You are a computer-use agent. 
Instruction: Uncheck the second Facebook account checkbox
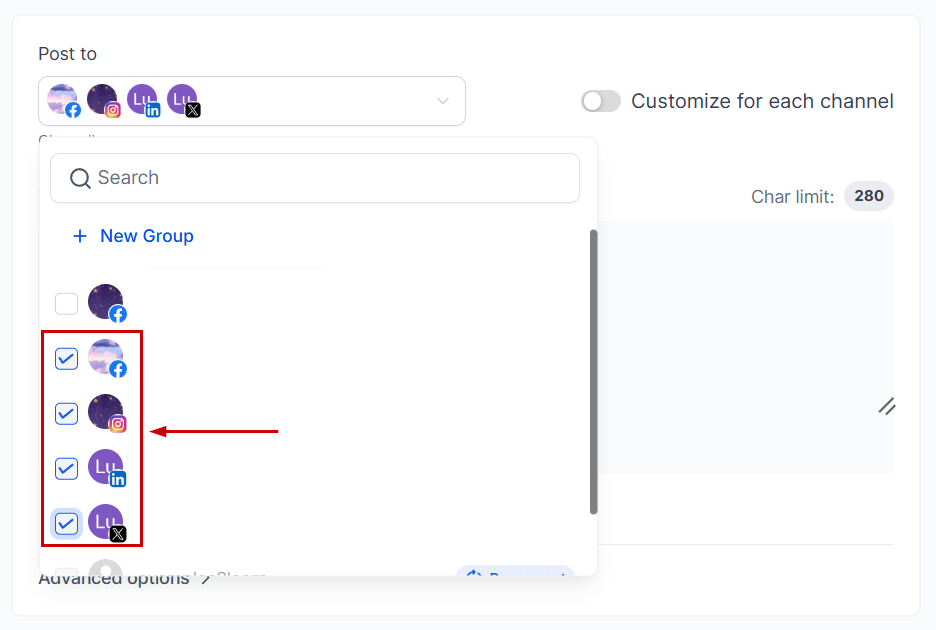[x=66, y=358]
